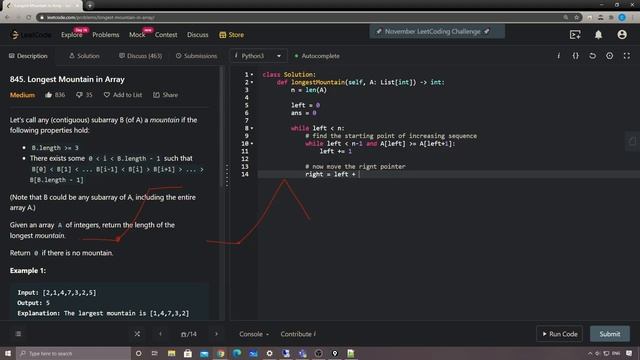Open notifications bell

click(x=598, y=35)
